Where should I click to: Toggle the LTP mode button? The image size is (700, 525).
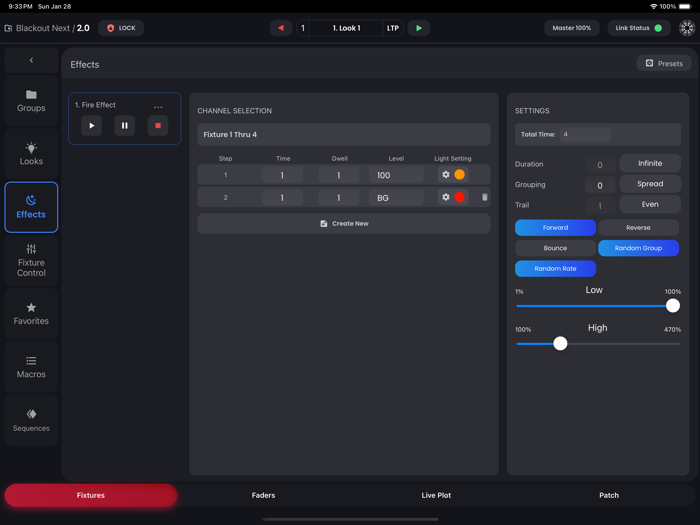pyautogui.click(x=393, y=28)
